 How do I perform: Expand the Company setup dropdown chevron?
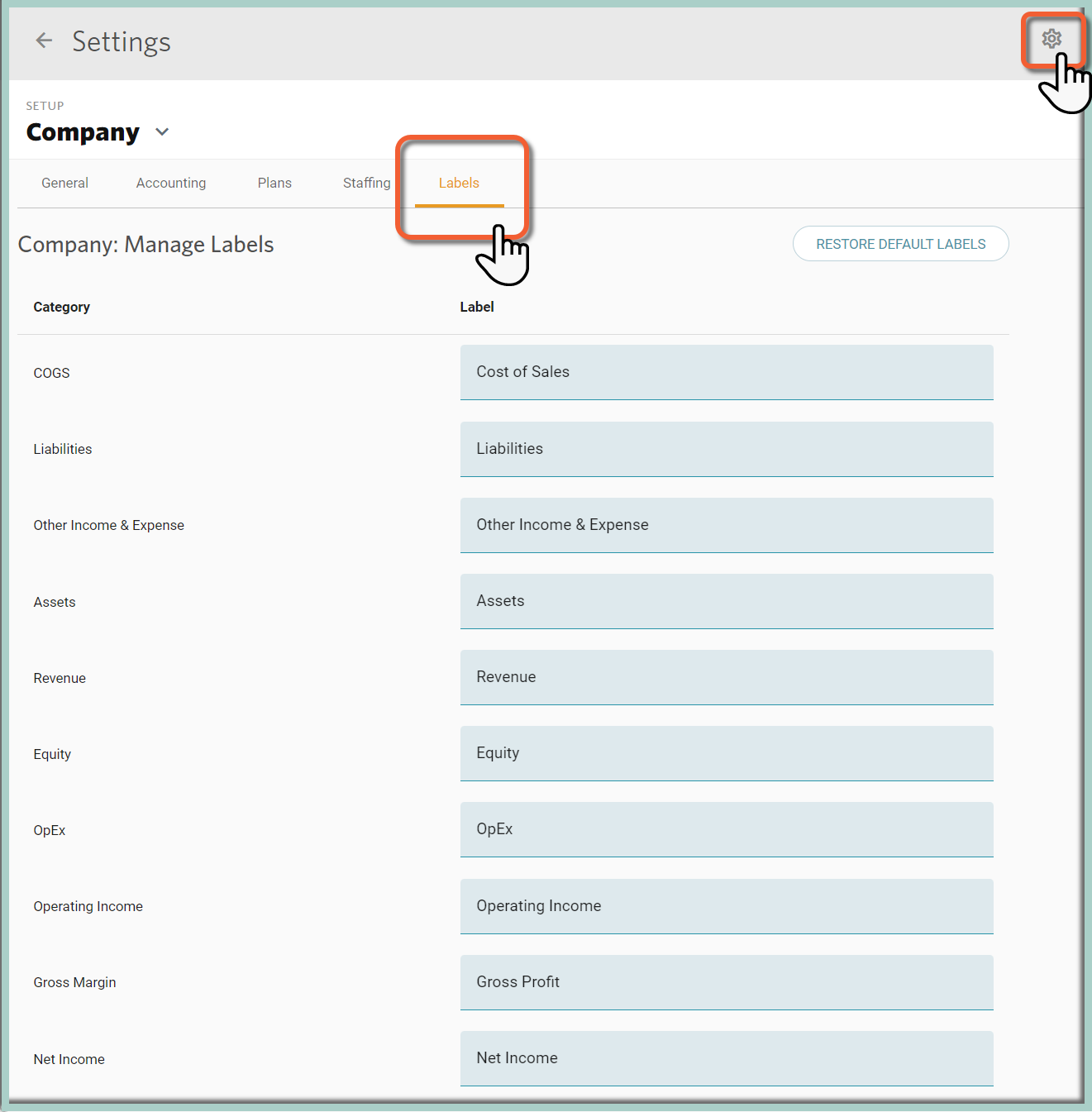pos(162,132)
